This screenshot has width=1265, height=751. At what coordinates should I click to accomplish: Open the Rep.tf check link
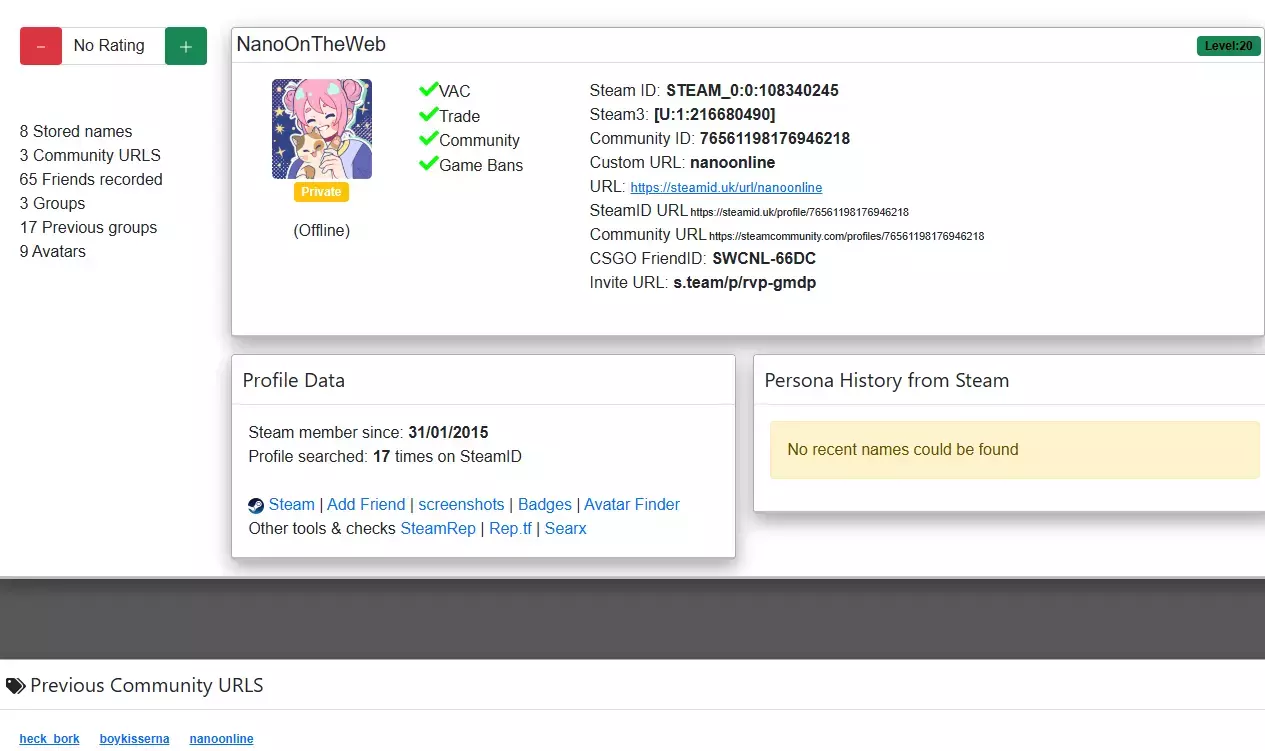[x=510, y=528]
